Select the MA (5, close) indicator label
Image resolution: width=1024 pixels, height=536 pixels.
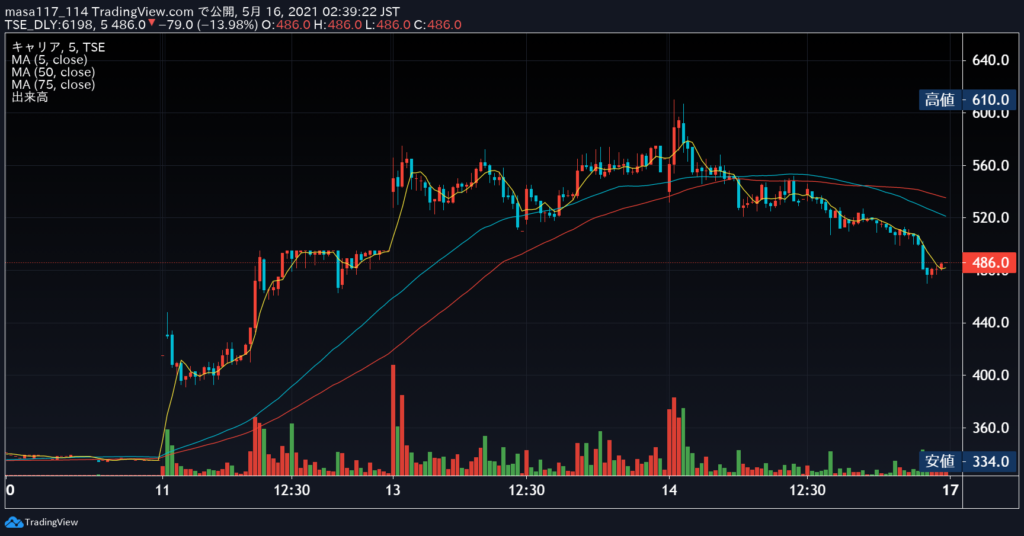49,59
